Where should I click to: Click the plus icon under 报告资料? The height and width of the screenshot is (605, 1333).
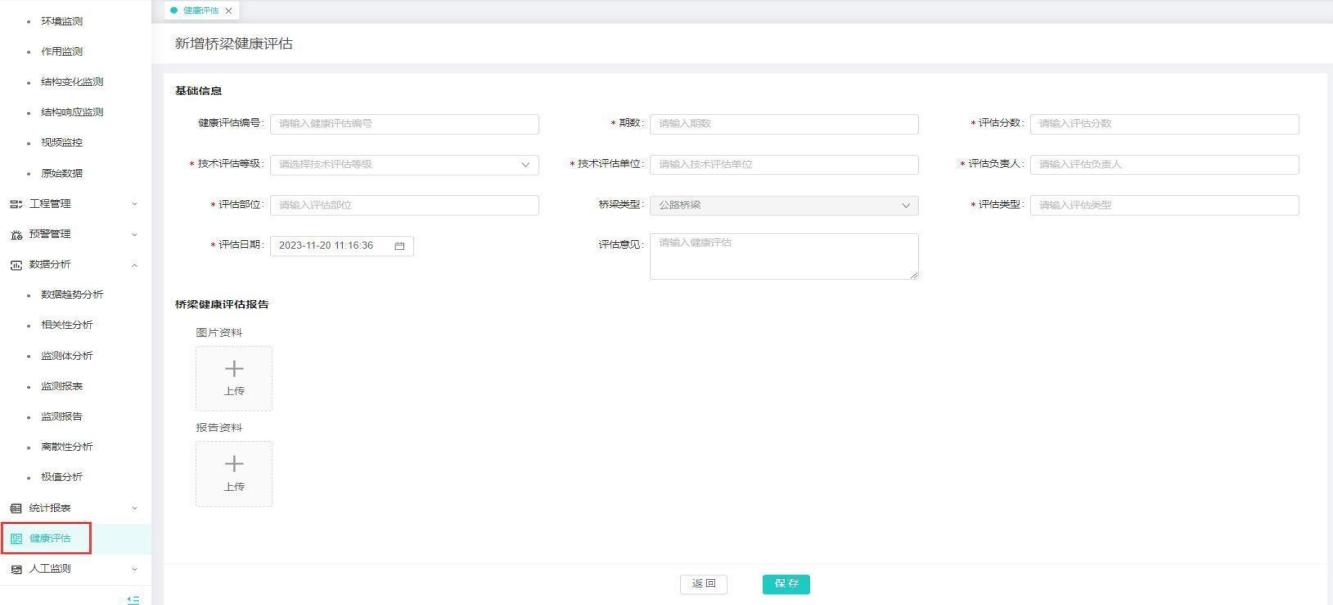tap(233, 464)
